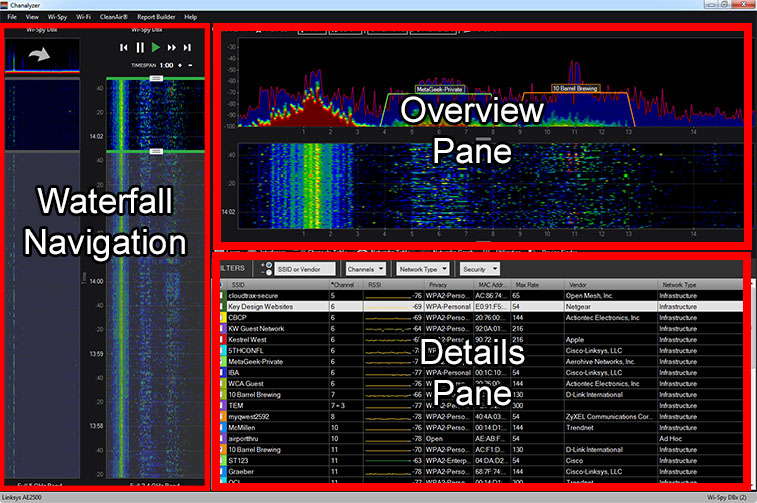Screen dimensions: 757x503
Task: Click the yellow color swatch for CBCP
Action: 223,318
